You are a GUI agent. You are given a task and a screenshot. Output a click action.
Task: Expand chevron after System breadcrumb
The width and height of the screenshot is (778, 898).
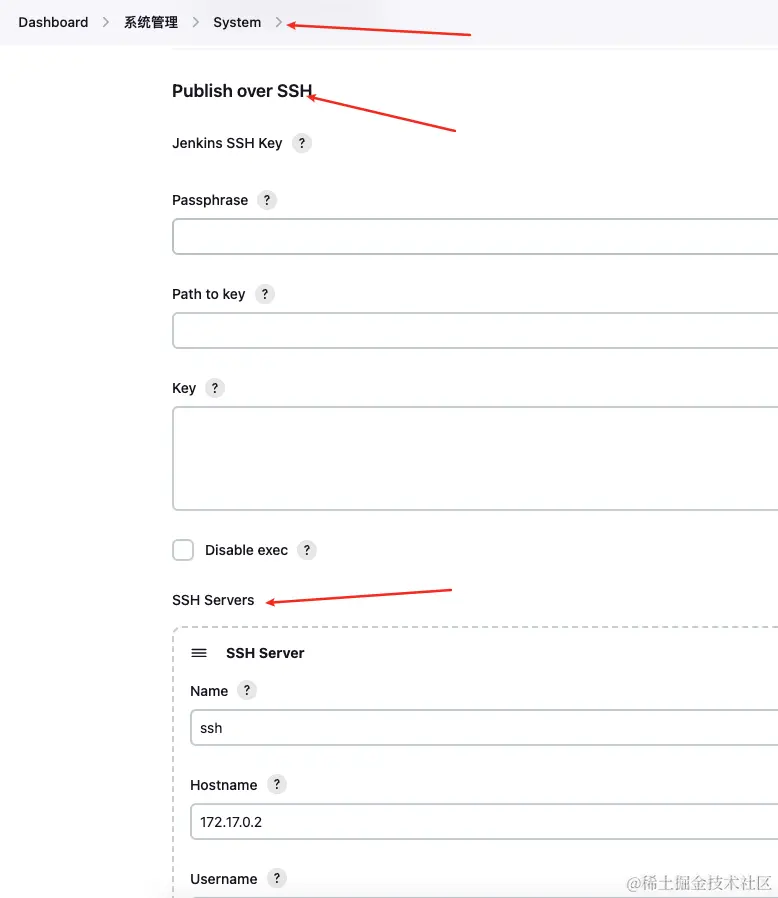pyautogui.click(x=279, y=22)
